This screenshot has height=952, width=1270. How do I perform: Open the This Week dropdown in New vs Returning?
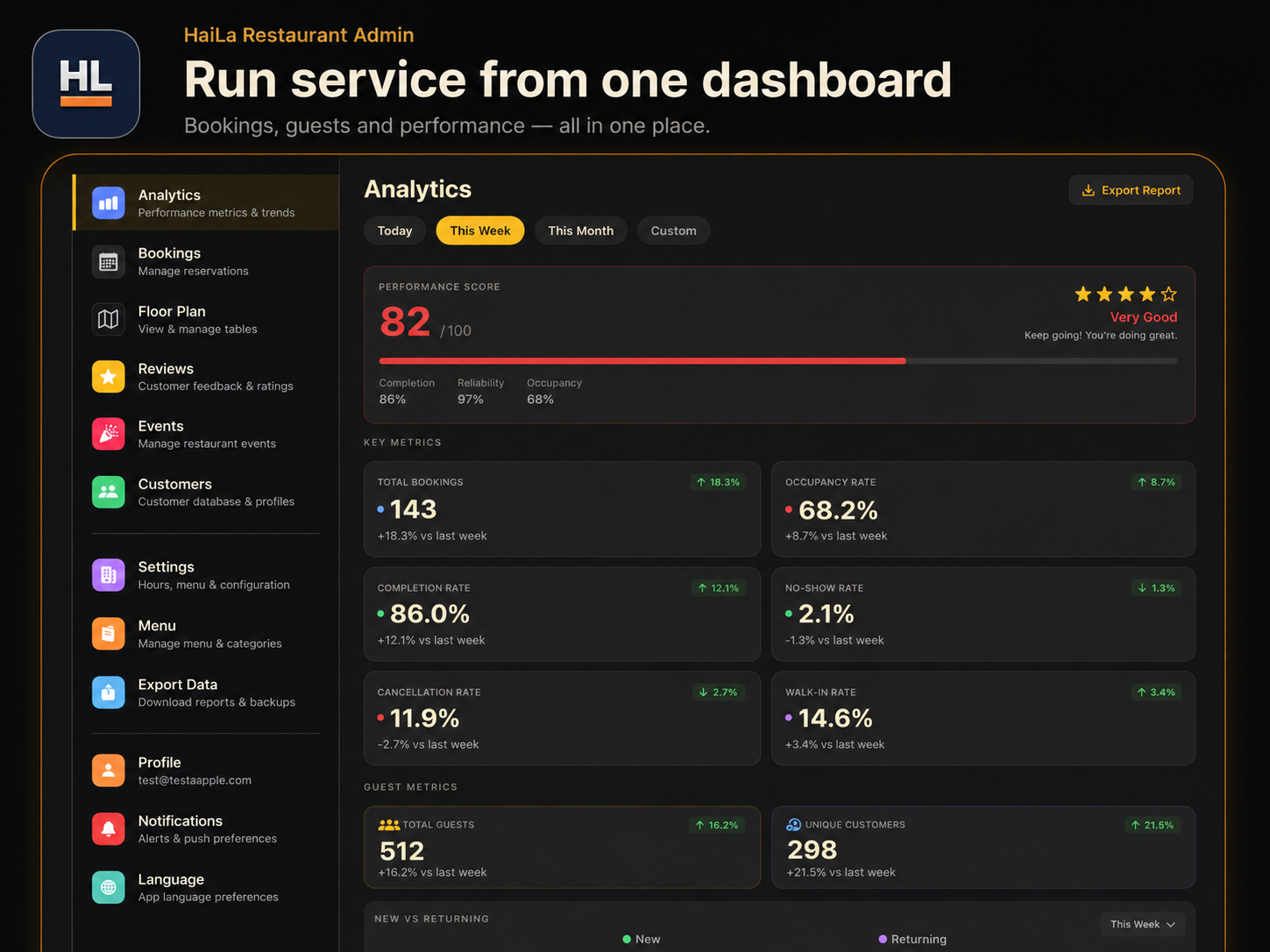pyautogui.click(x=1143, y=924)
